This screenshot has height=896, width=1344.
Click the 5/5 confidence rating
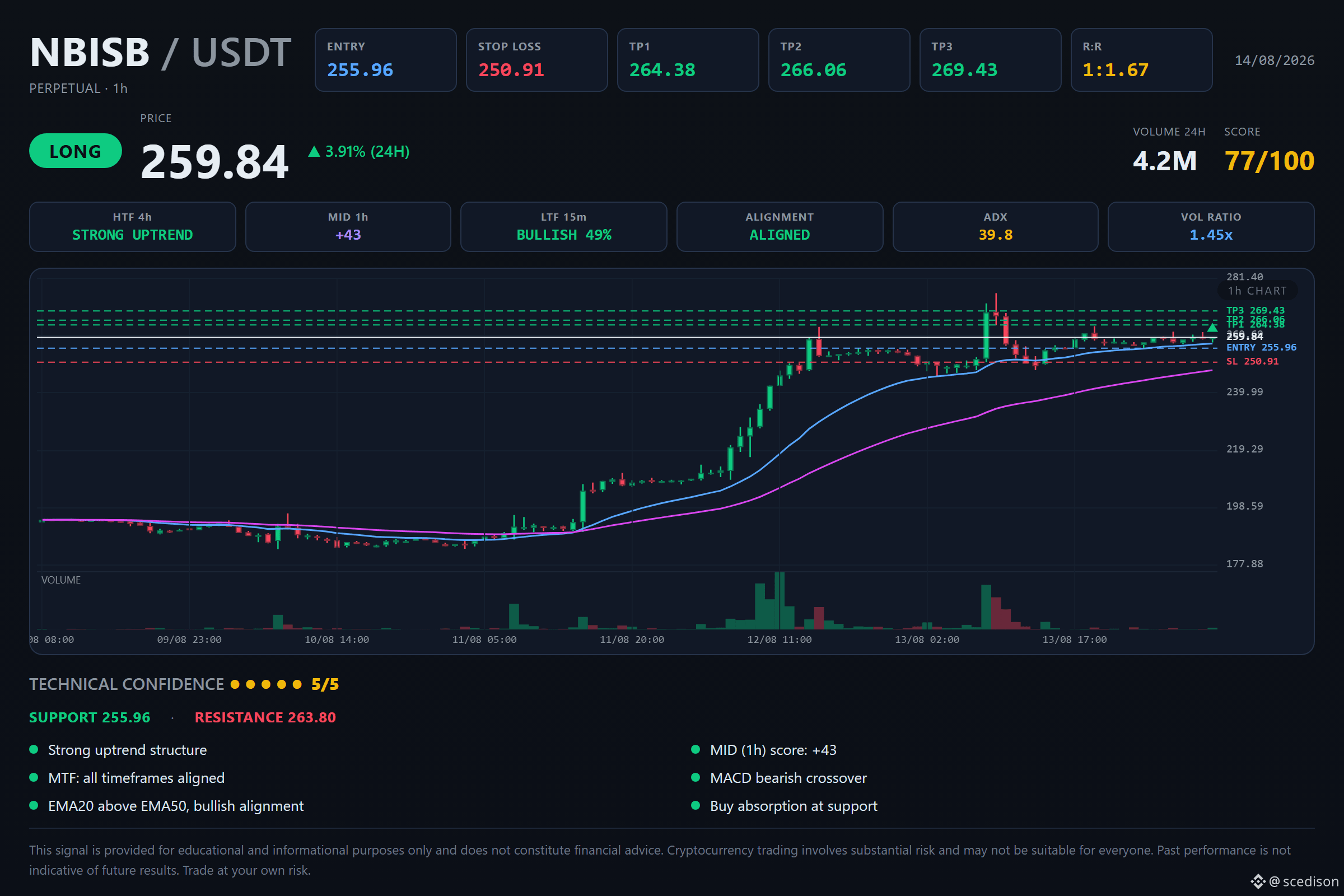tap(325, 684)
